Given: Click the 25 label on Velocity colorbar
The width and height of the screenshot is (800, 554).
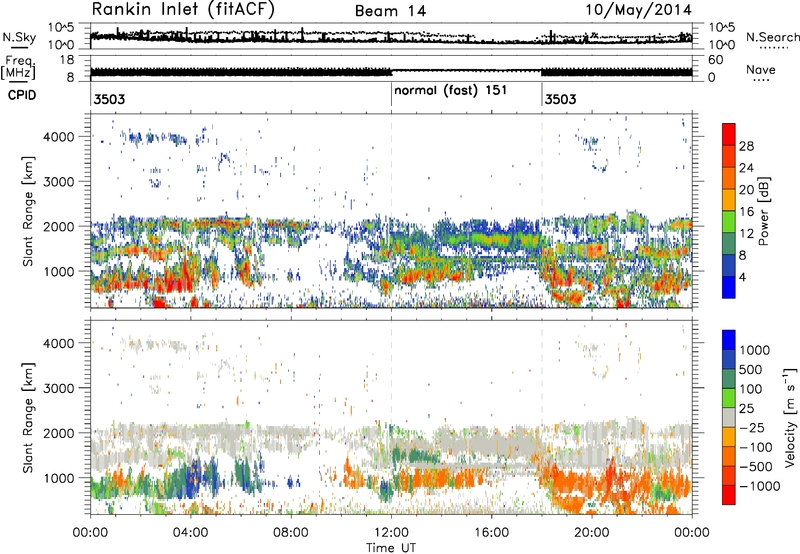Looking at the screenshot, I should click(746, 408).
